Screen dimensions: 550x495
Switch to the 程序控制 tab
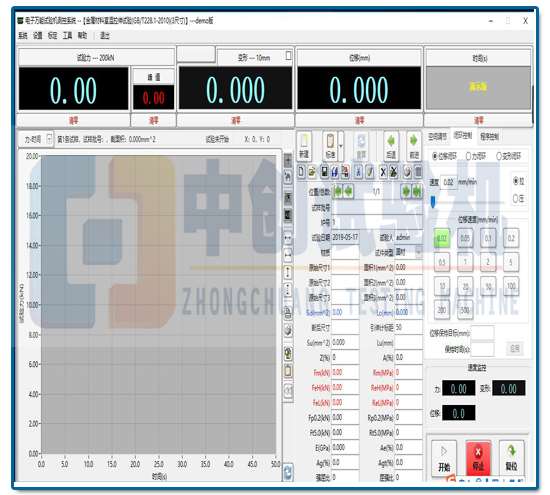[x=490, y=136]
